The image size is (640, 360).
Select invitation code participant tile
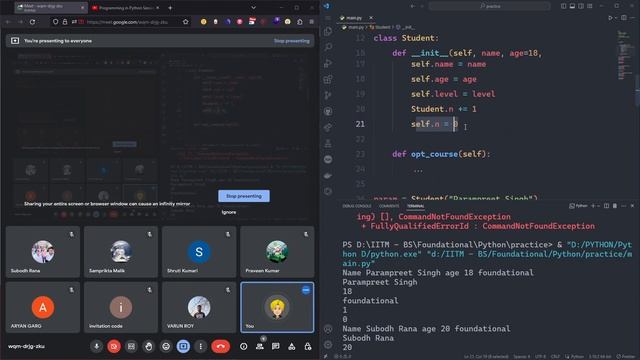click(121, 307)
